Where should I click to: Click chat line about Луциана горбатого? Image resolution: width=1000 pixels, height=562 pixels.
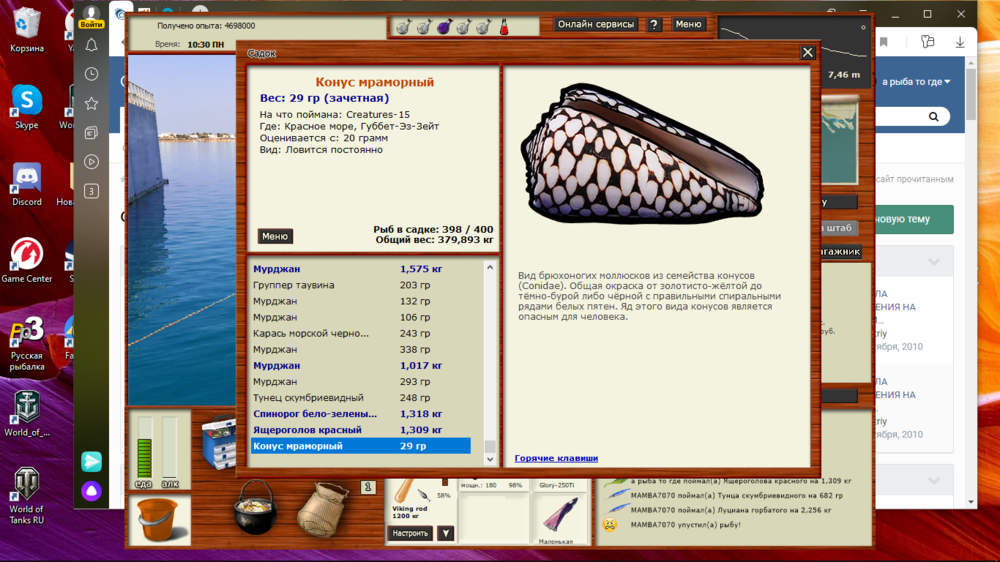[730, 510]
